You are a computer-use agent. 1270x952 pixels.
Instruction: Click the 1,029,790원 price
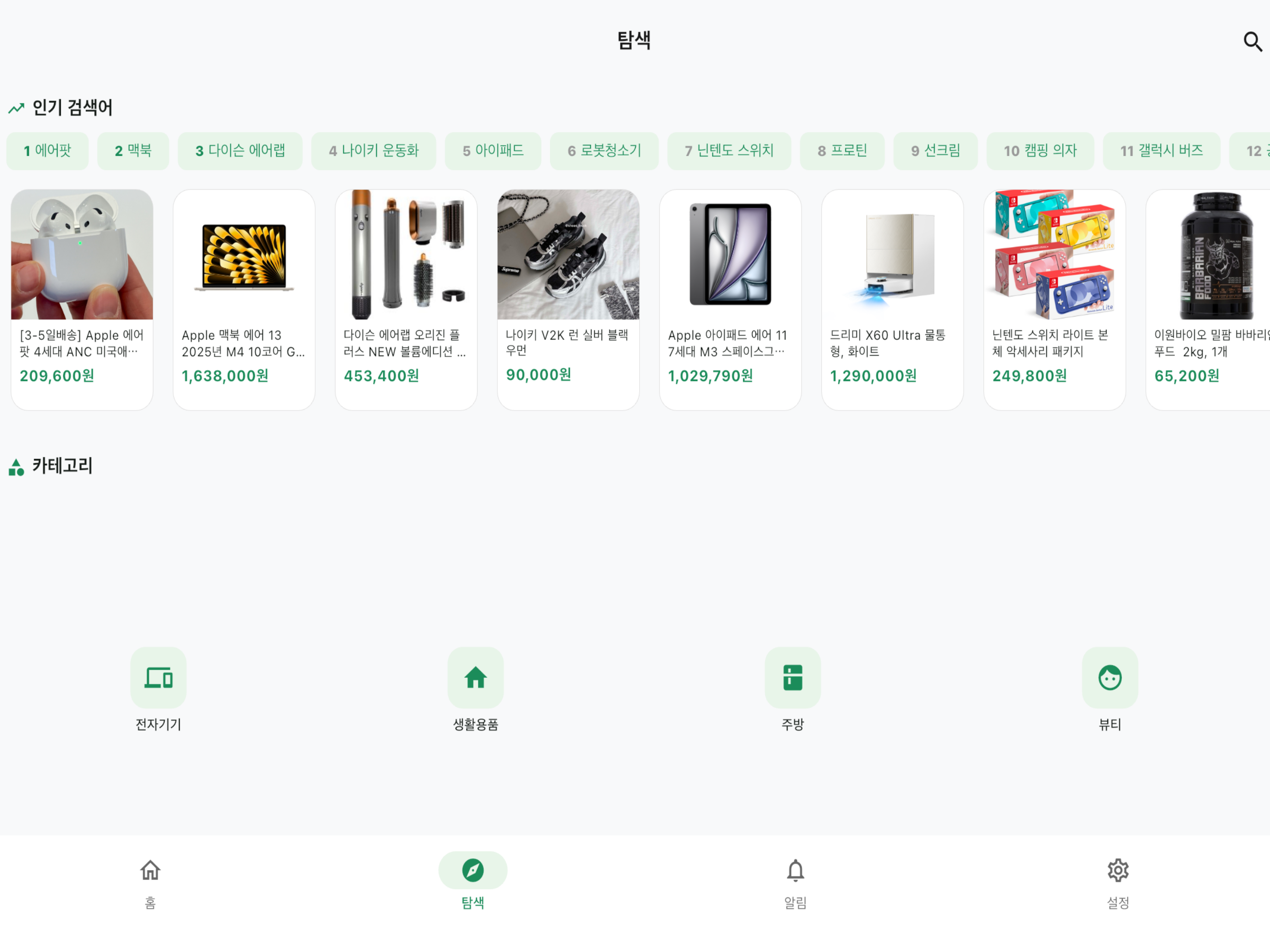[710, 376]
